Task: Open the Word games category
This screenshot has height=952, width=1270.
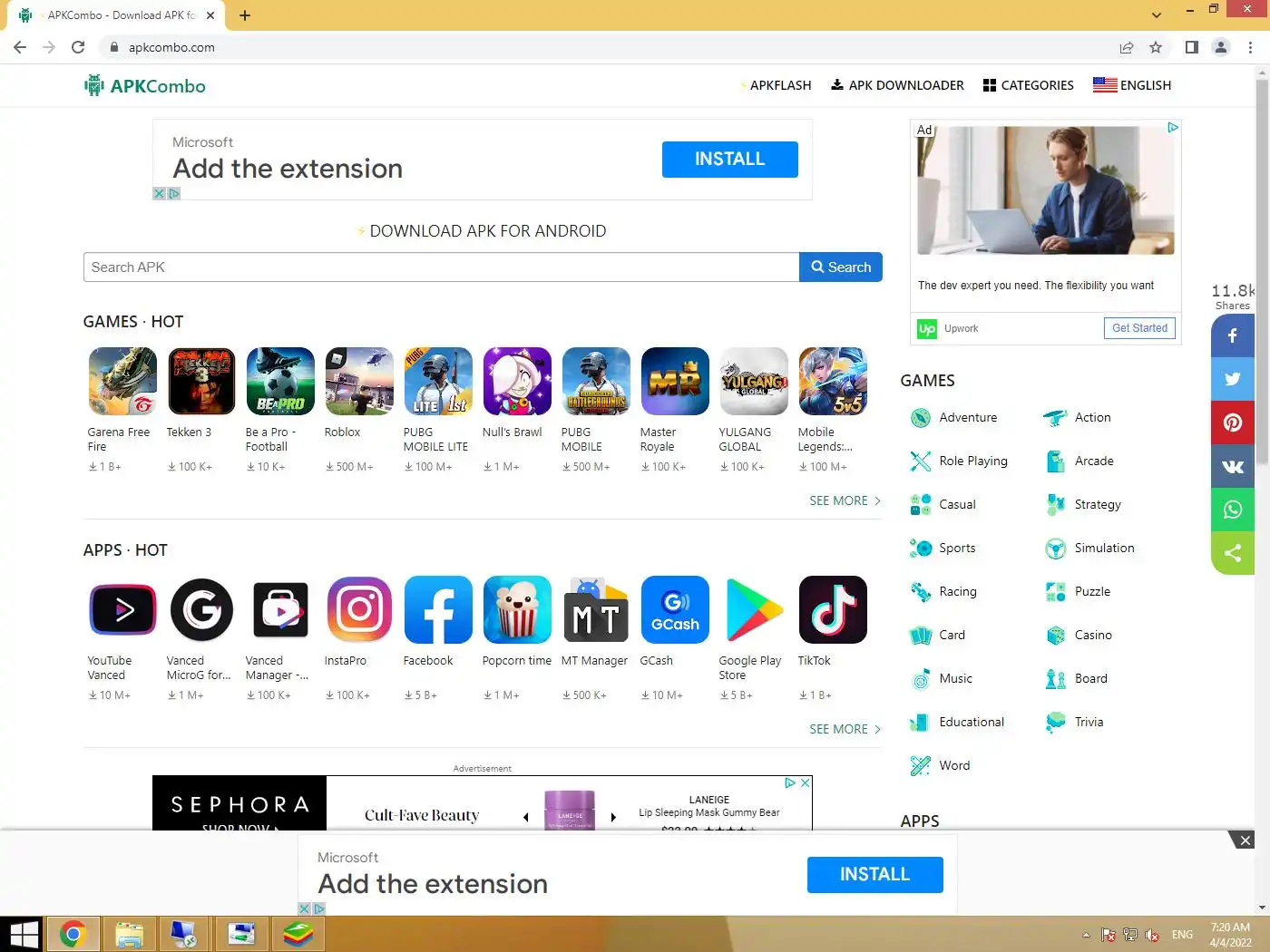Action: coord(940,765)
